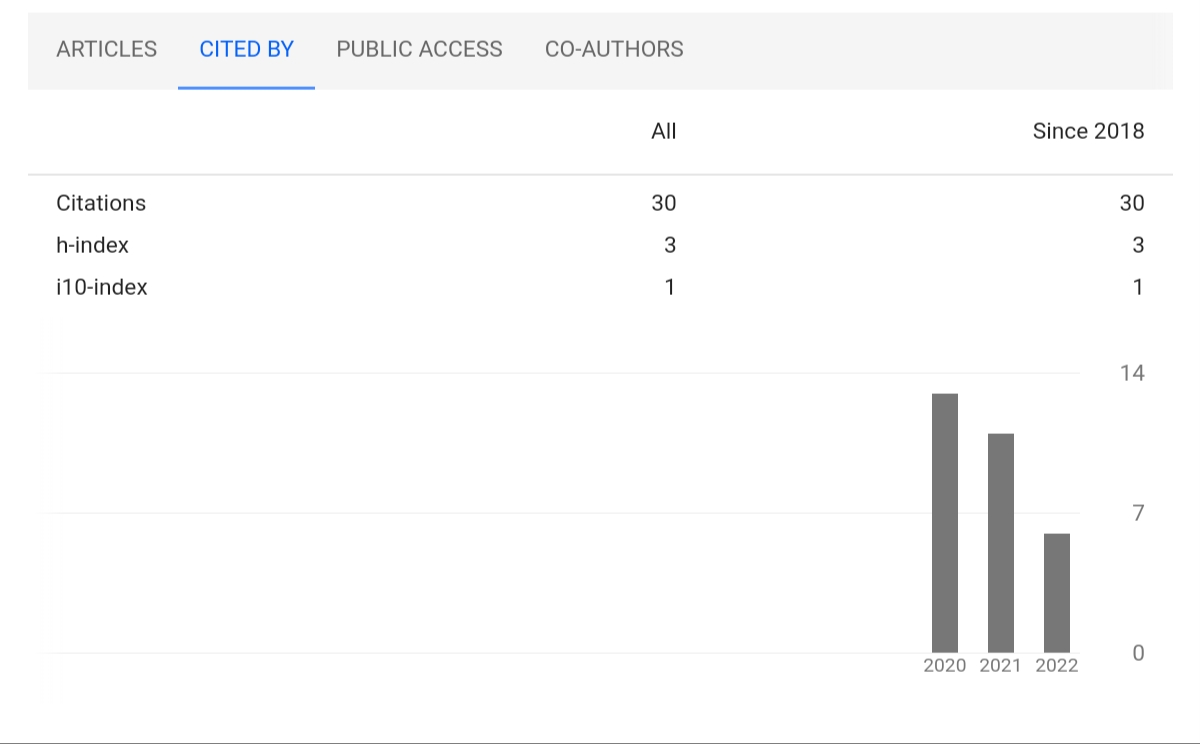Click the Since 2018 citations value 30
Viewport: 1200px width, 744px height.
pyautogui.click(x=1132, y=203)
